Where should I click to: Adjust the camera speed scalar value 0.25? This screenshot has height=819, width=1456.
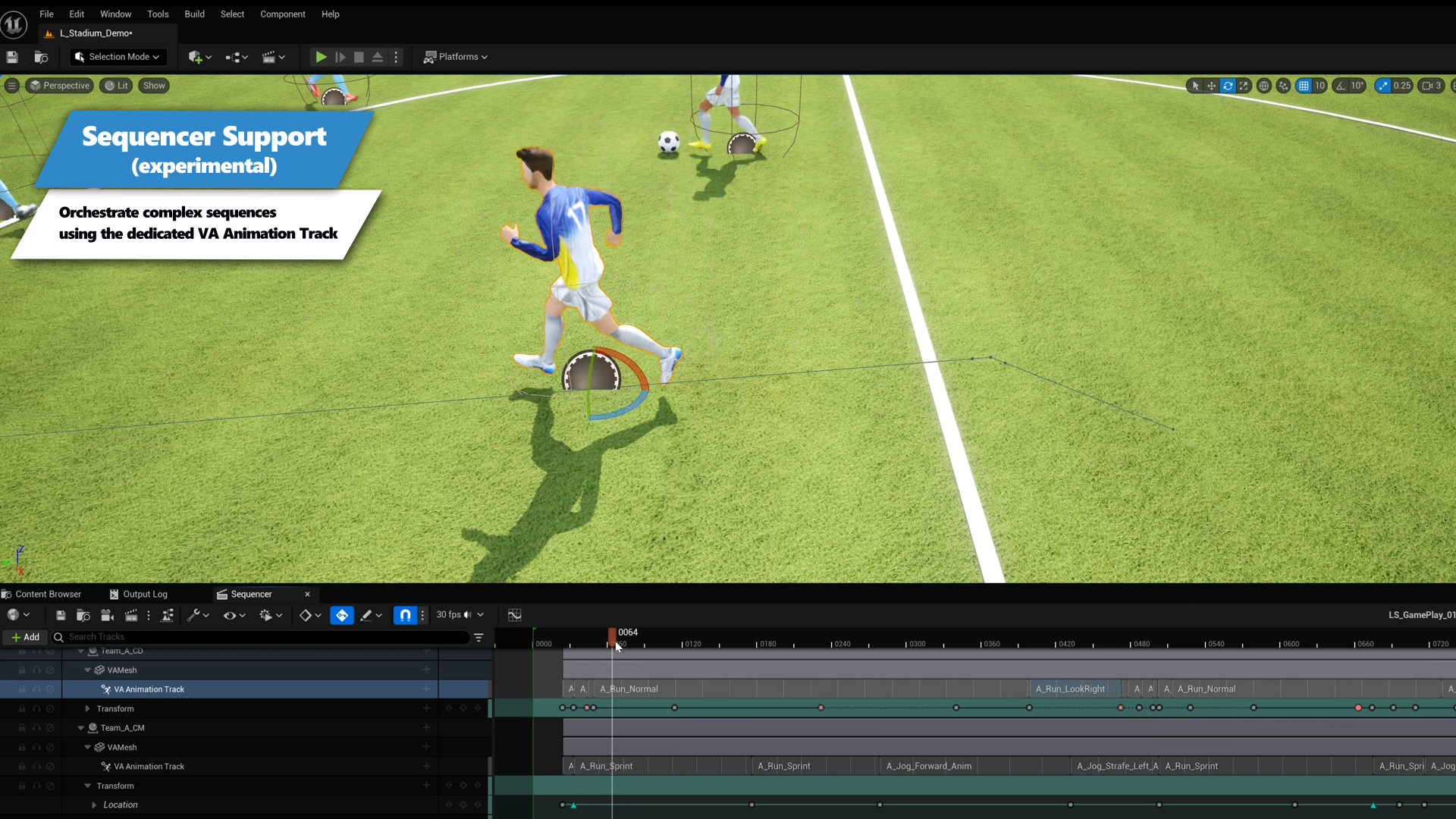coord(1401,86)
